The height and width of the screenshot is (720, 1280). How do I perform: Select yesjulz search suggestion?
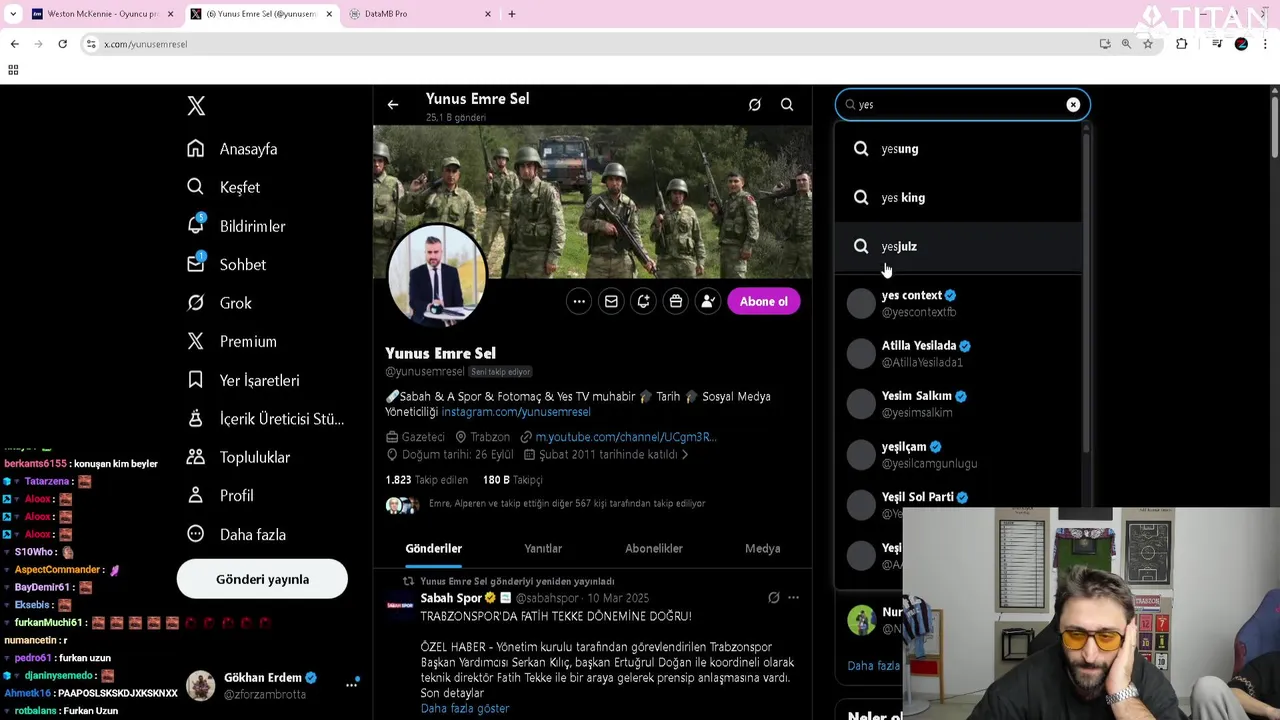959,246
